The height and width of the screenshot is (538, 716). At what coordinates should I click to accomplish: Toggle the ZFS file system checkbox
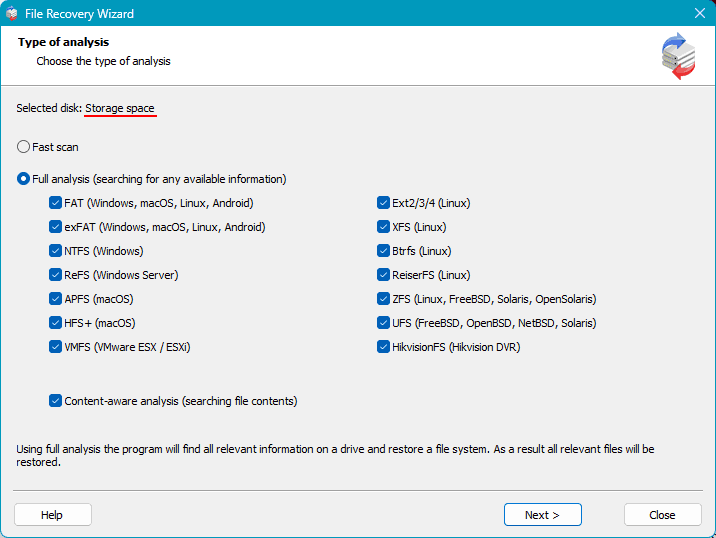pos(383,299)
